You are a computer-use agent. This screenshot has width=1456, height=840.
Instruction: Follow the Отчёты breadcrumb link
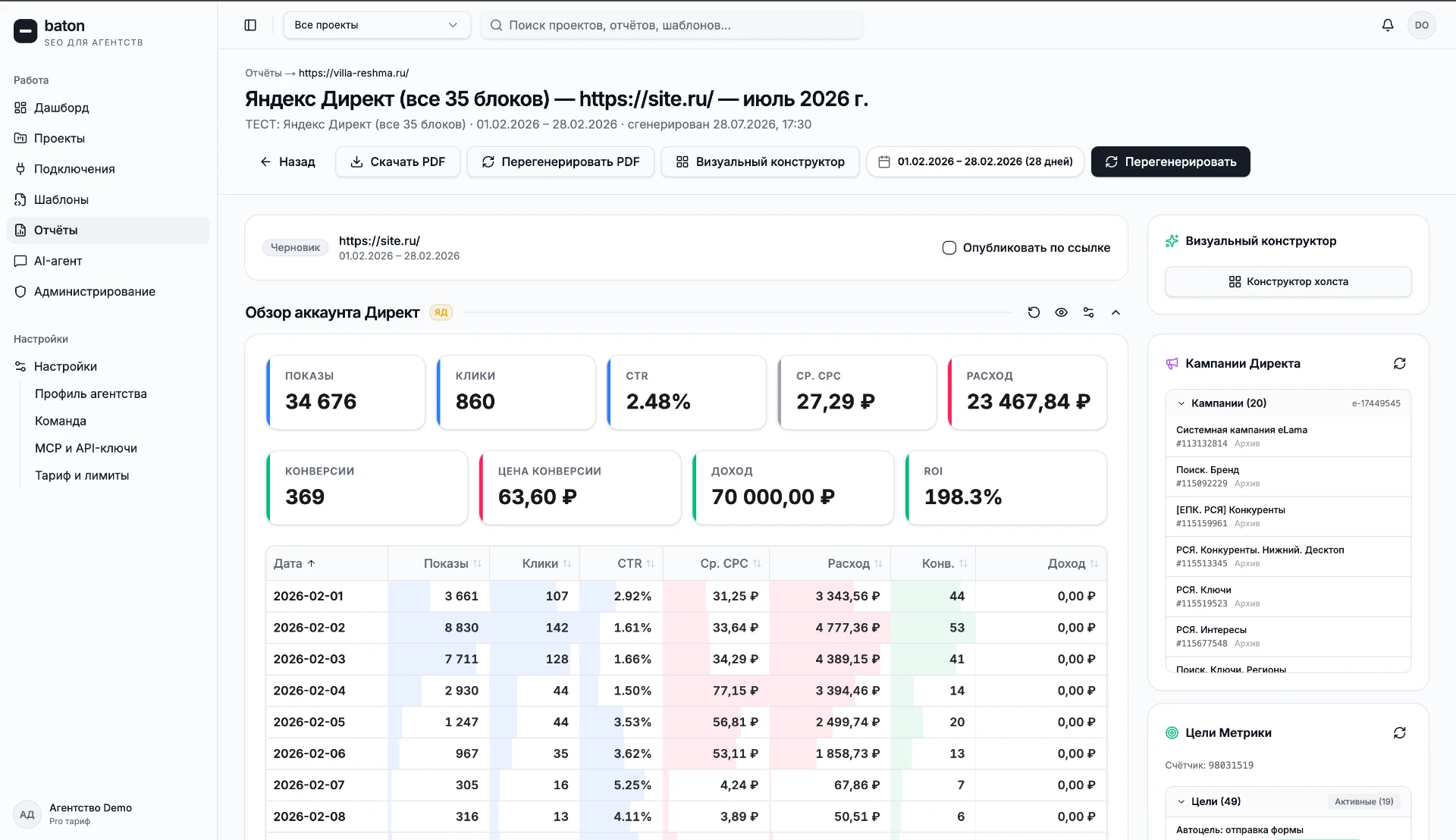pyautogui.click(x=263, y=73)
